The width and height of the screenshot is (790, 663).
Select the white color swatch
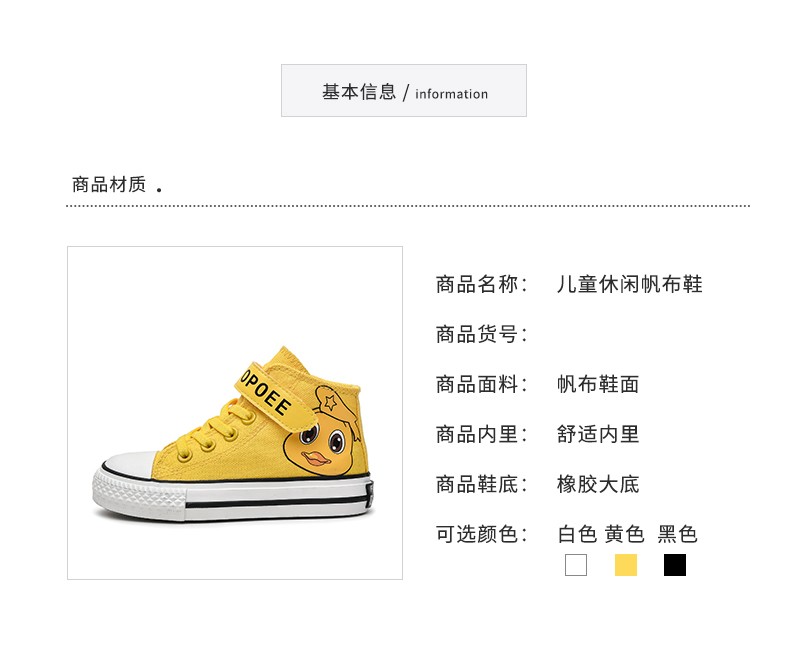click(x=576, y=565)
